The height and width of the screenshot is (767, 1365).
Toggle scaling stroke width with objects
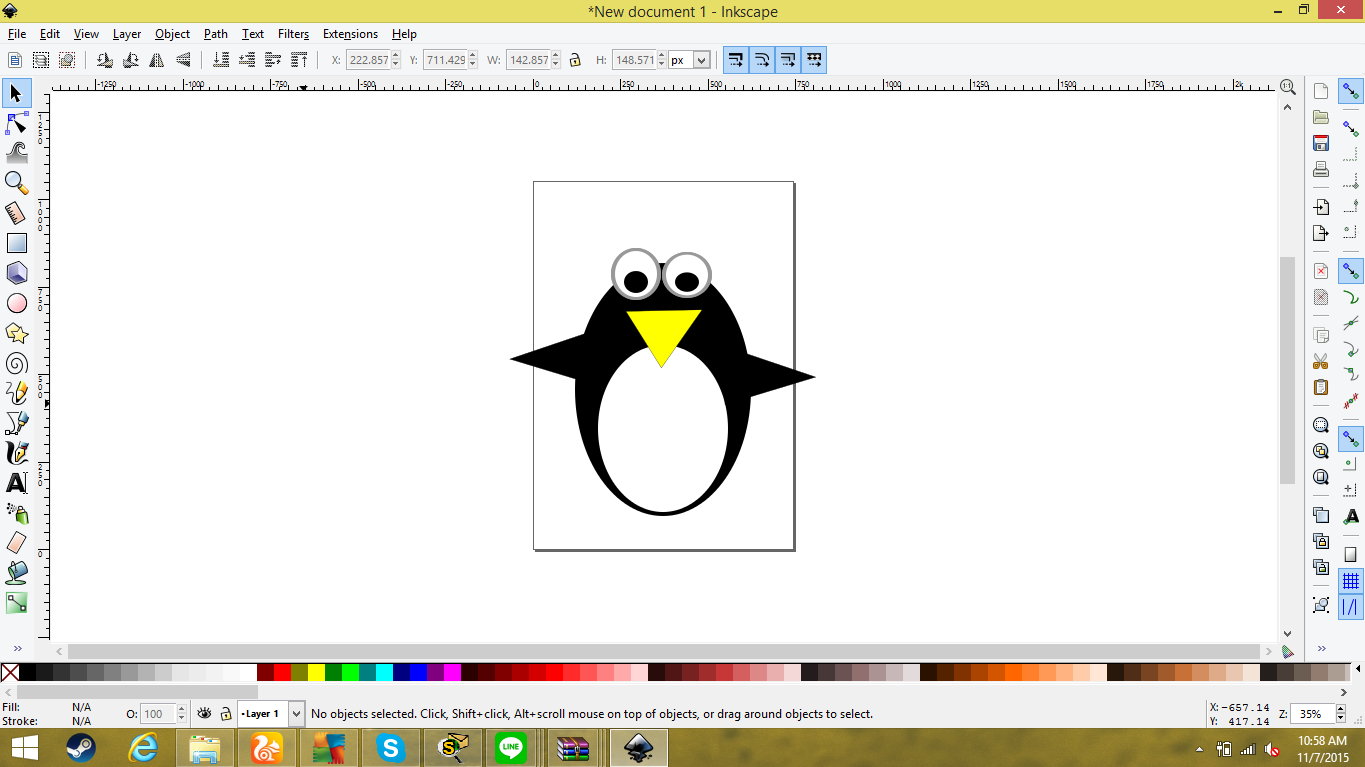point(736,60)
